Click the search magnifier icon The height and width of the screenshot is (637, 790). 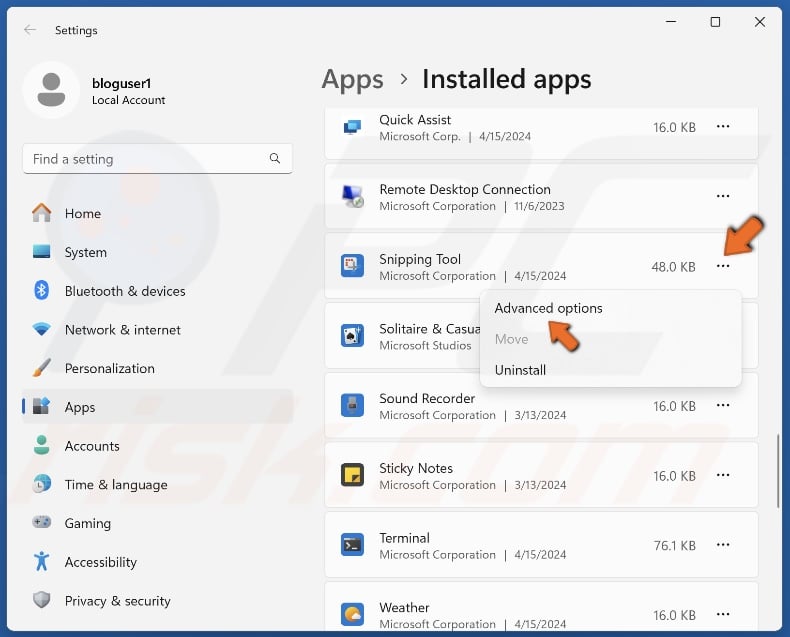coord(275,158)
